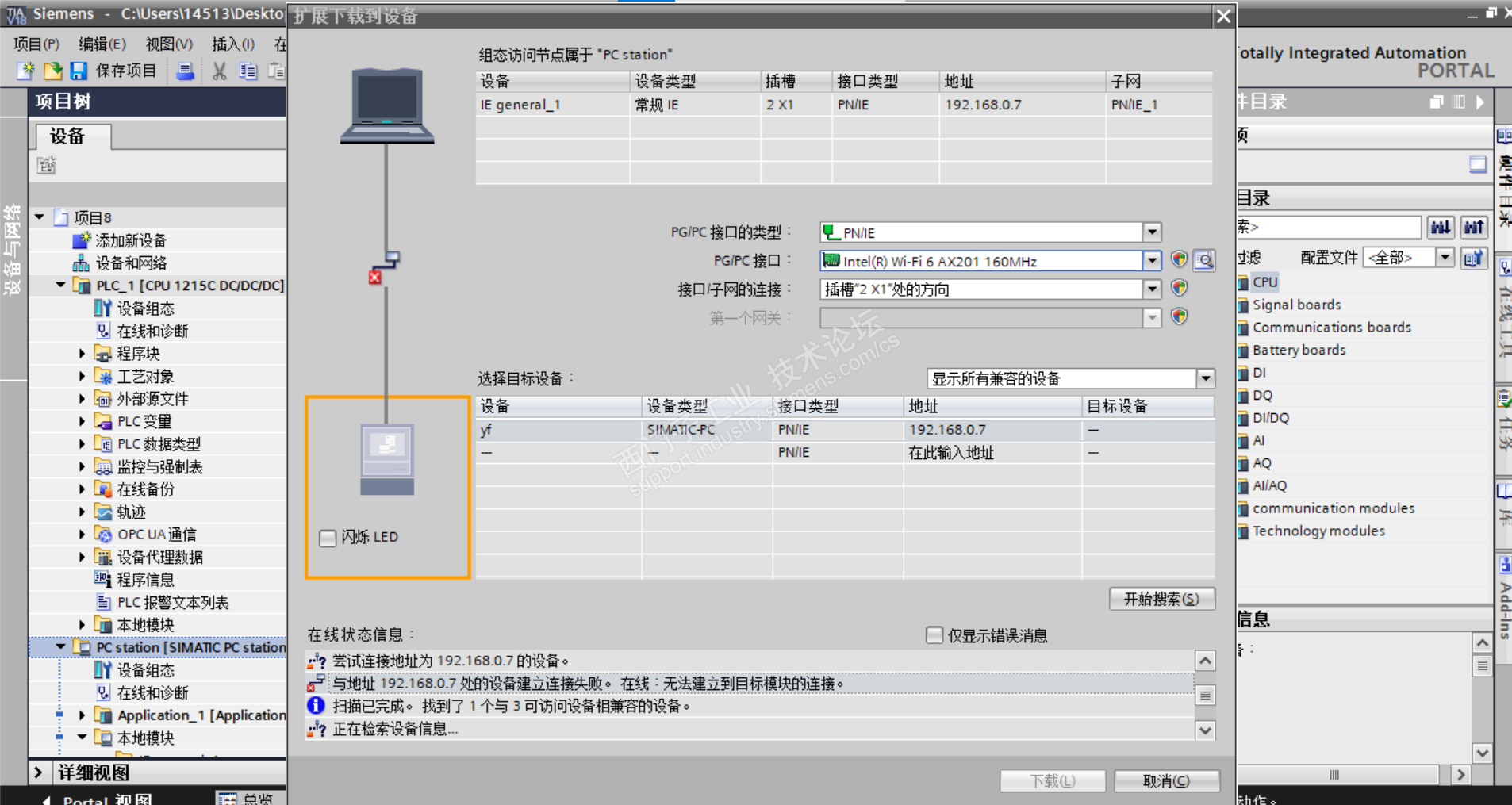Click the OPC UA 通信 icon in tree
Screen dimensions: 1512x805
click(103, 535)
